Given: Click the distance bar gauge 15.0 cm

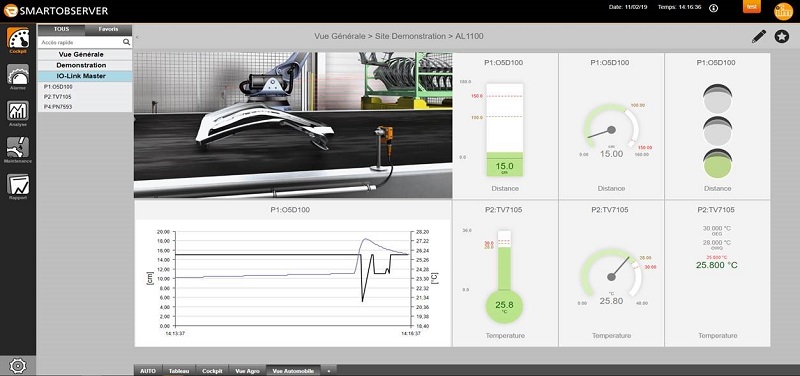Looking at the screenshot, I should click(505, 130).
